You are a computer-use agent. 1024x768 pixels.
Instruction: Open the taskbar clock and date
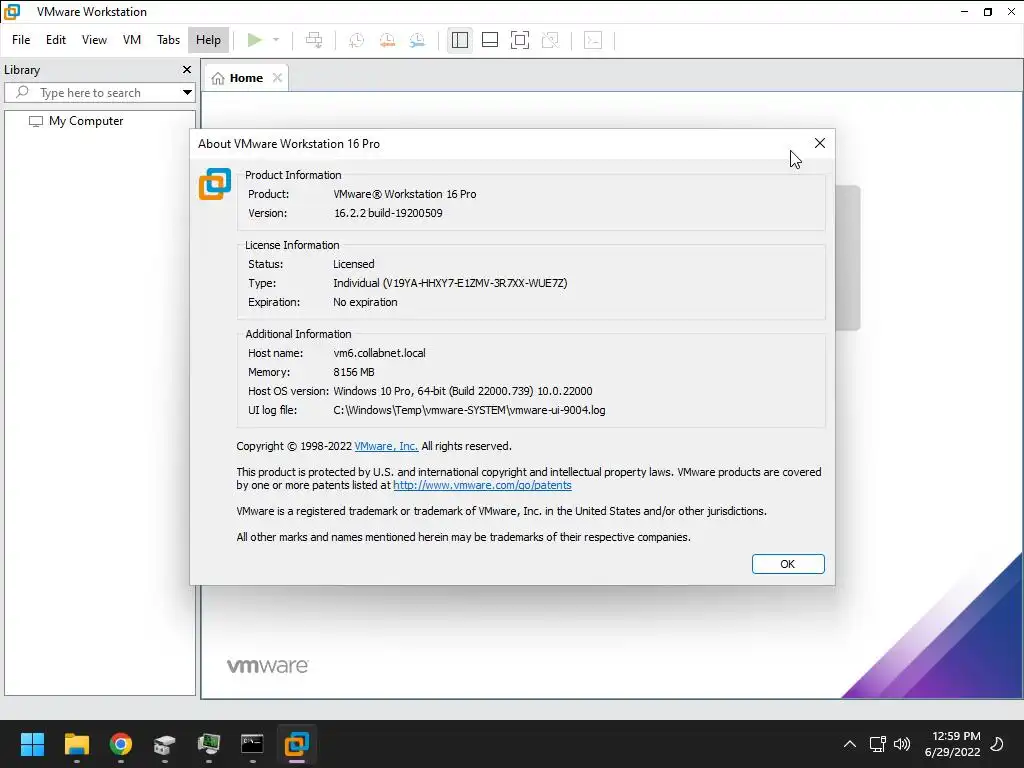[x=952, y=744]
